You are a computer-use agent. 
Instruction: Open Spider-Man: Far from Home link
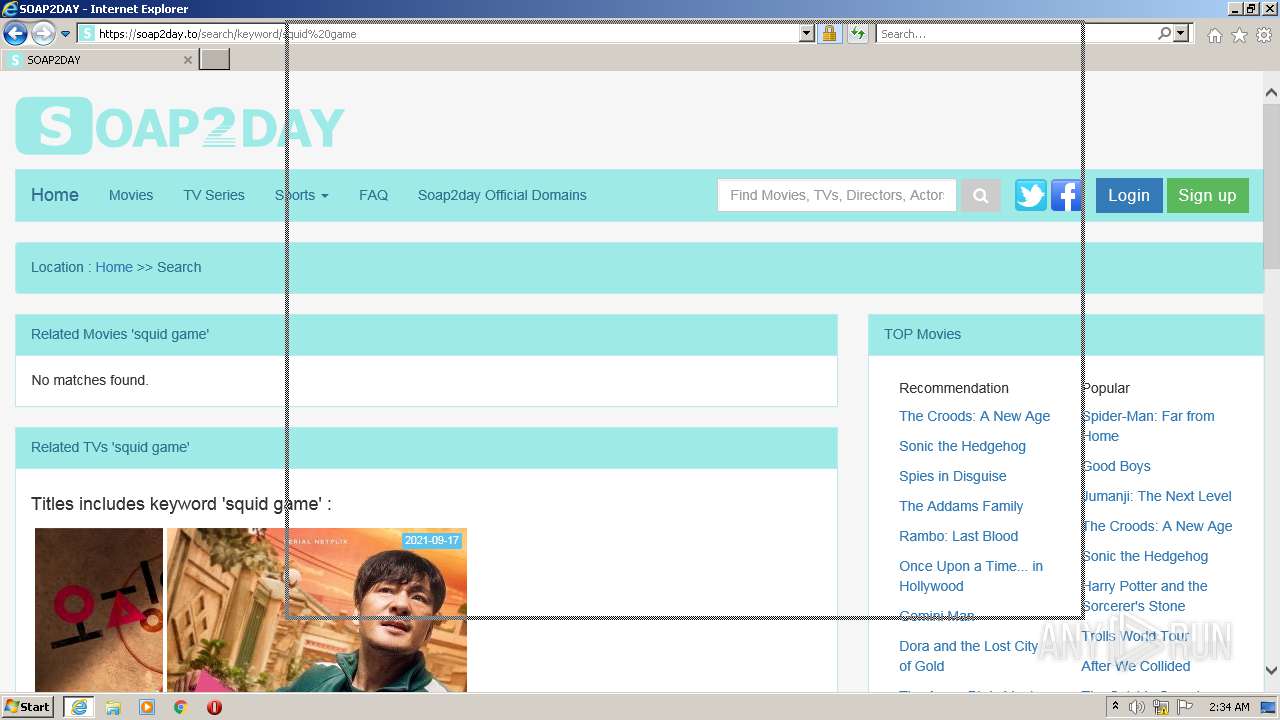(x=1148, y=426)
